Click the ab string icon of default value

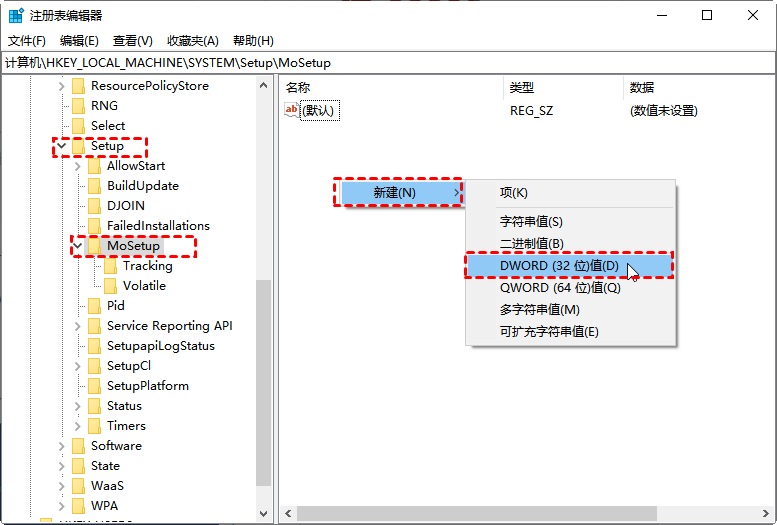(292, 110)
